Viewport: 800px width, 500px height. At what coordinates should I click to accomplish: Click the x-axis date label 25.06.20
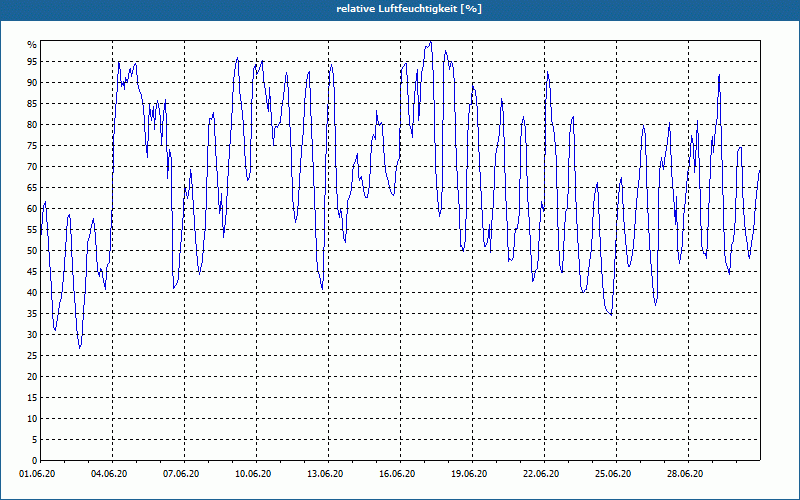(613, 473)
